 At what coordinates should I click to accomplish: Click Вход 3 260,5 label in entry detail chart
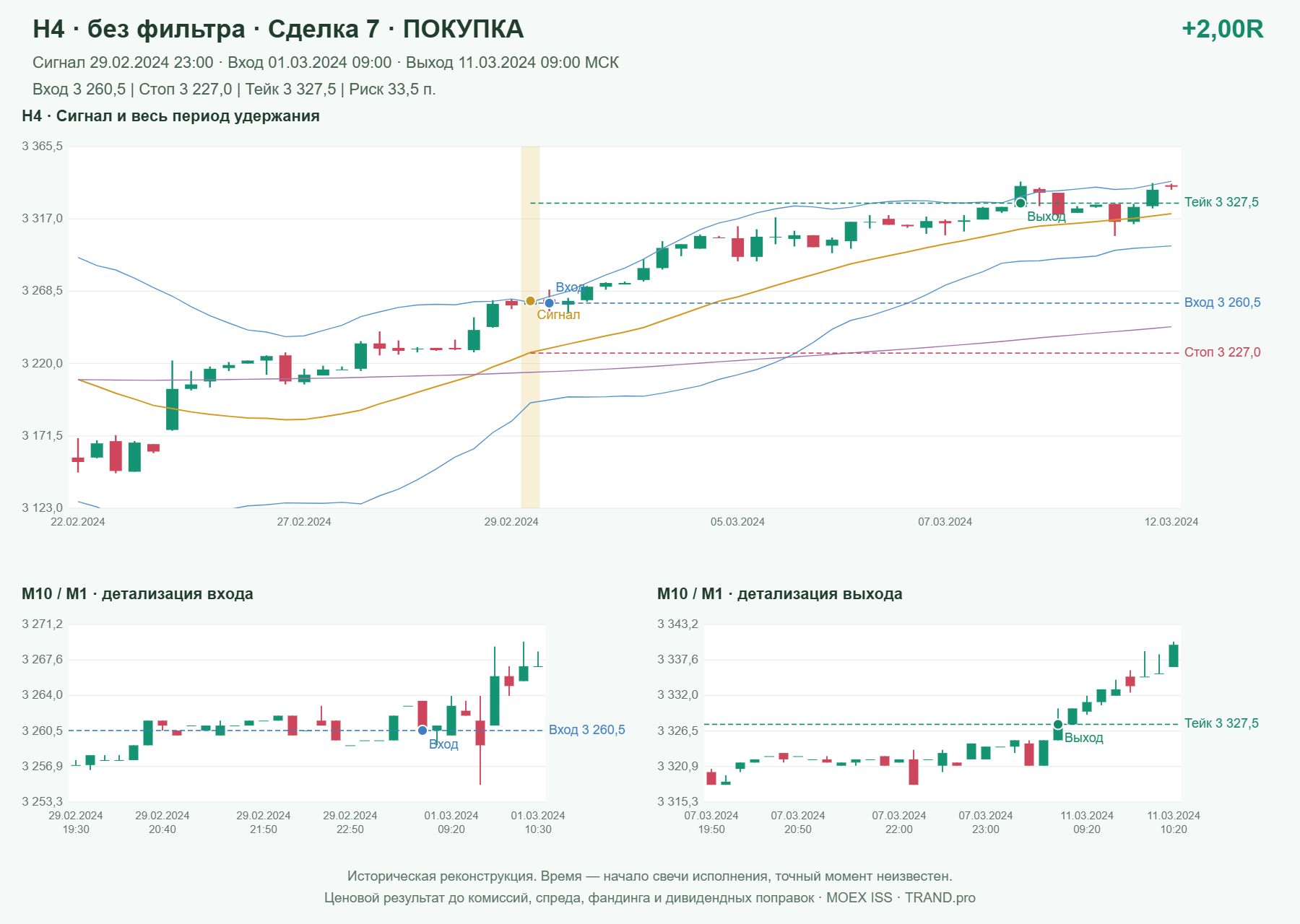[x=586, y=730]
